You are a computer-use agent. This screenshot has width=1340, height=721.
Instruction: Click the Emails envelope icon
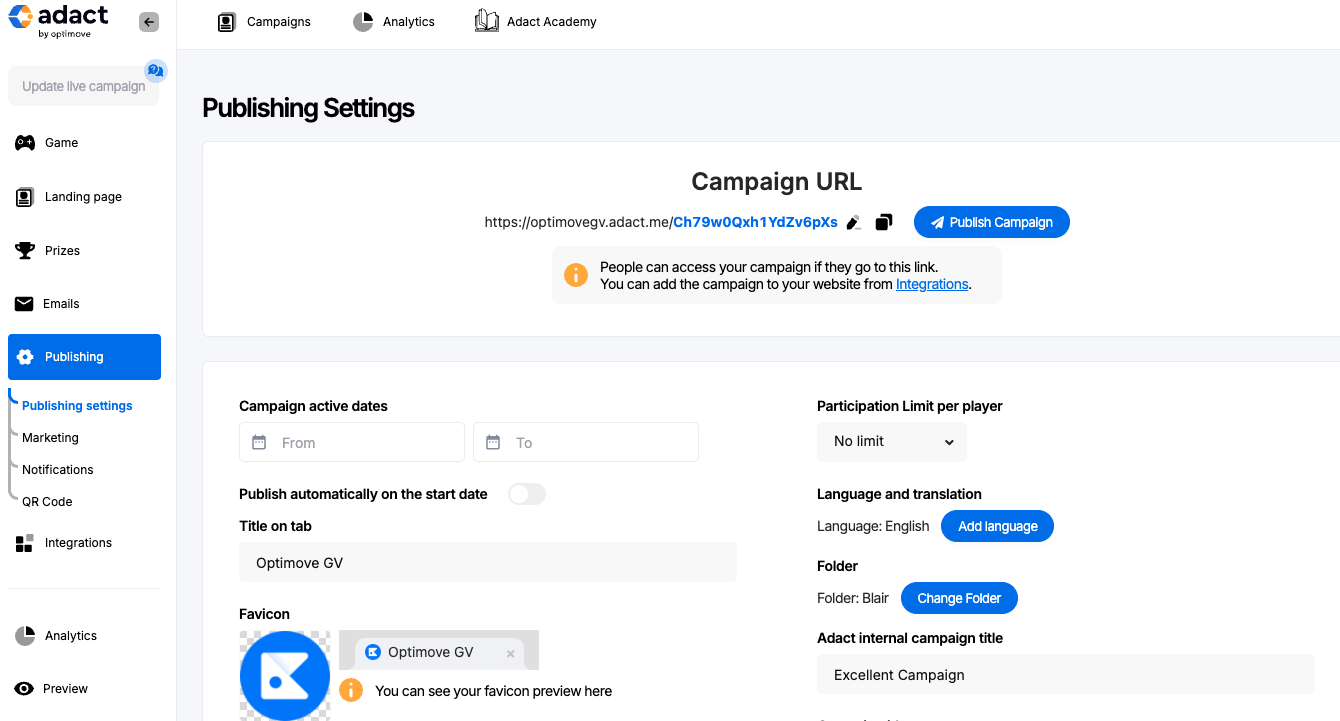click(x=25, y=304)
